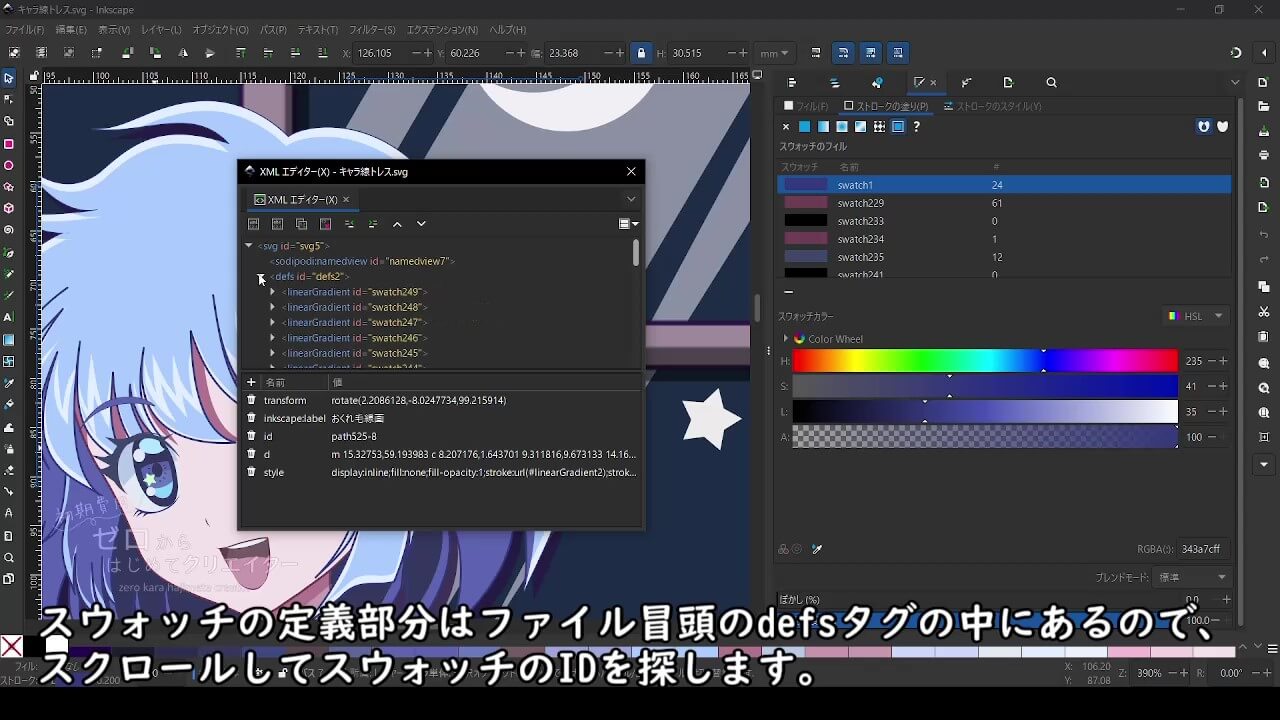Switch to ストロークのスタイル(Y) tab
1280x720 pixels.
[x=992, y=106]
